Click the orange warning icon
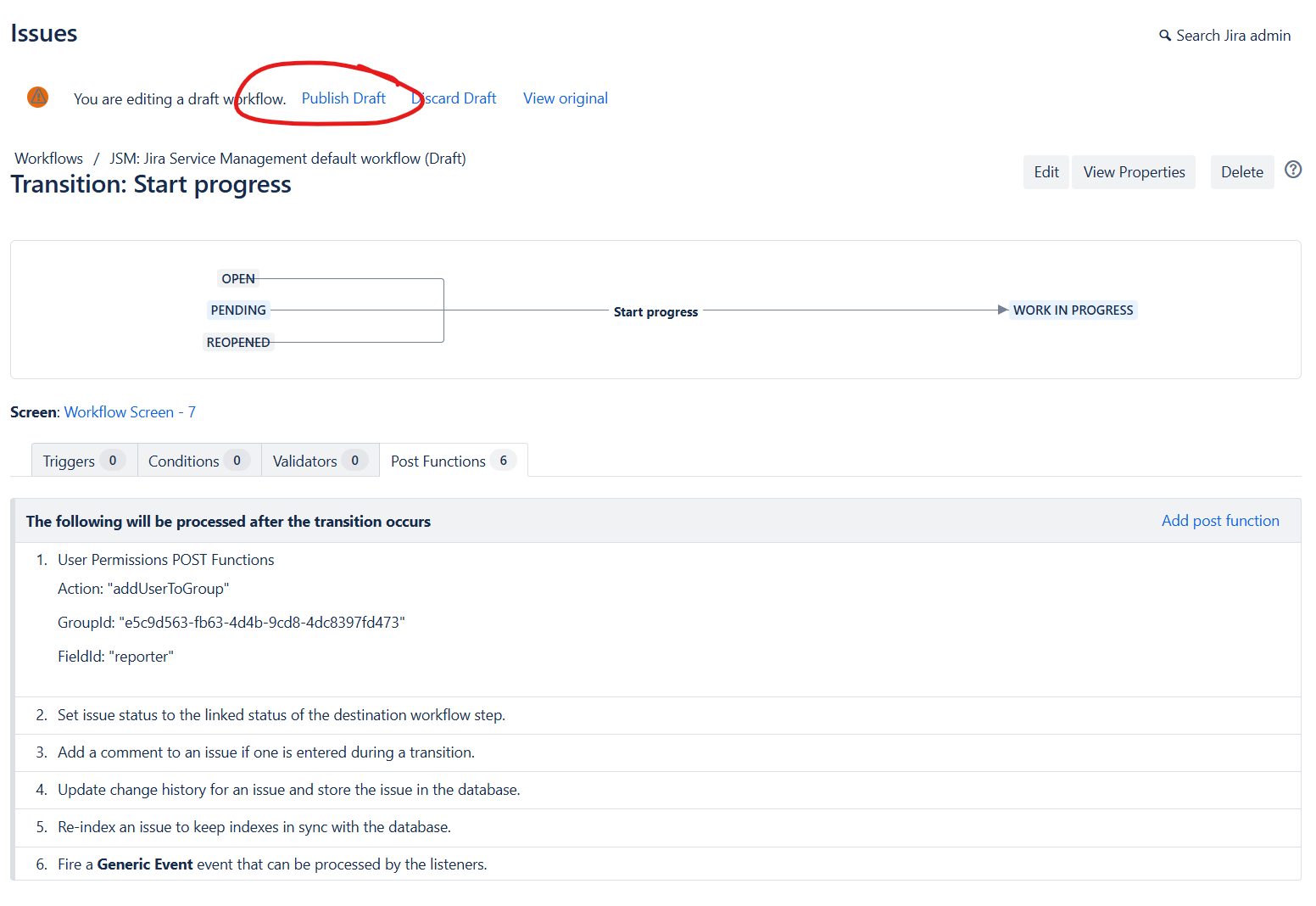 [x=38, y=98]
